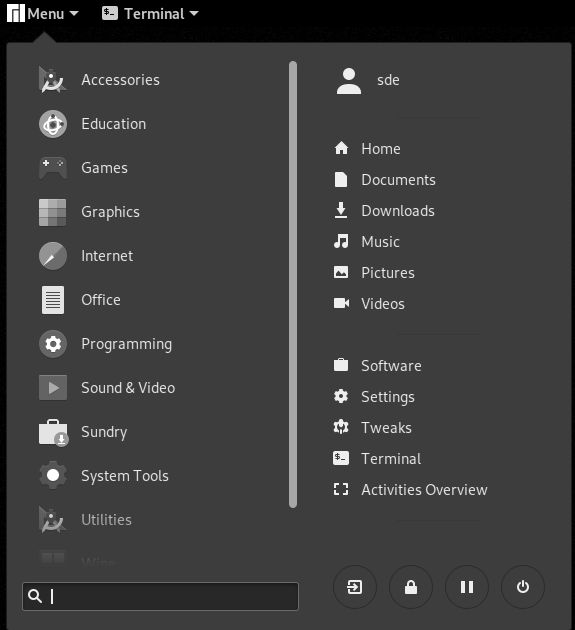Choose the Games controller icon
Image resolution: width=575 pixels, height=630 pixels.
53,168
